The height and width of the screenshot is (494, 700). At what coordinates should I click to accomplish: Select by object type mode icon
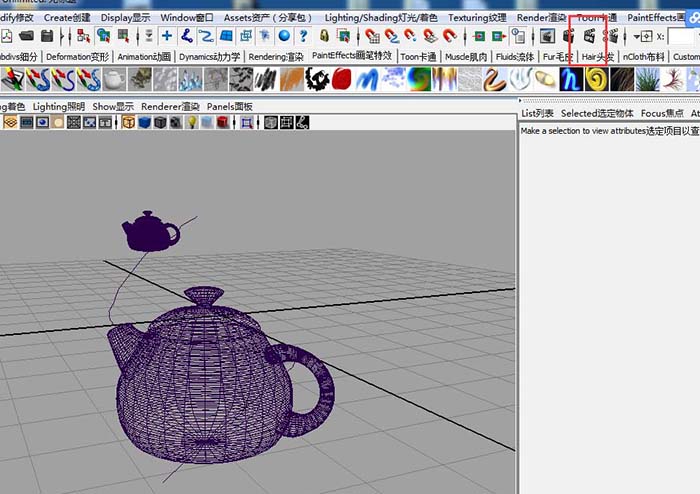tap(104, 36)
